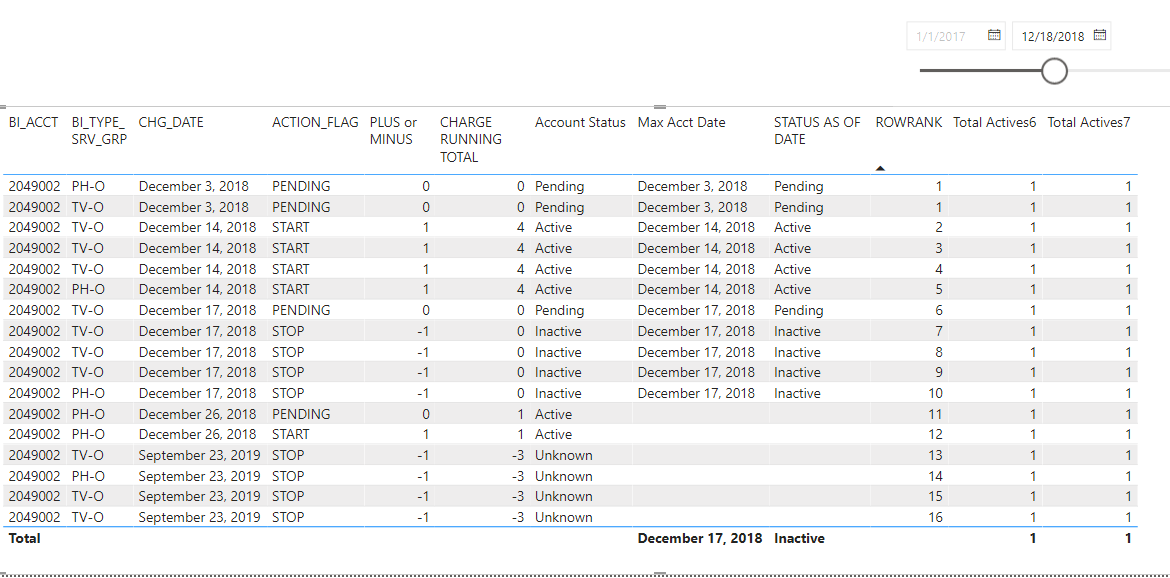Screen dimensions: 1170x578
Task: Sort by Total Actives7 column header
Action: coord(1089,122)
